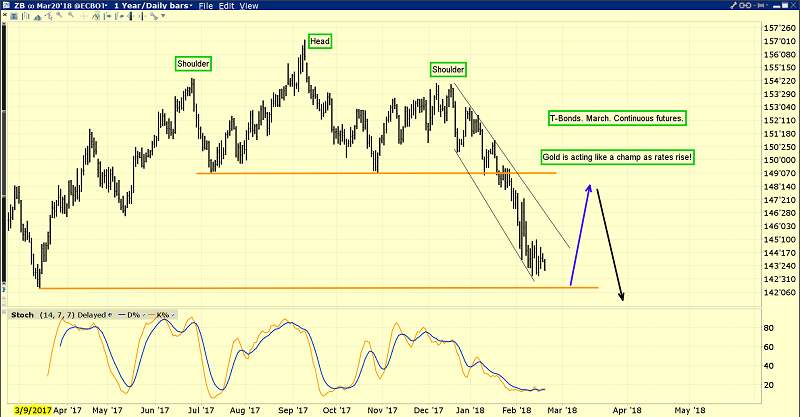Screen dimensions: 800x417
Task: Select the trendline drawing tool icon
Action: 154,16
